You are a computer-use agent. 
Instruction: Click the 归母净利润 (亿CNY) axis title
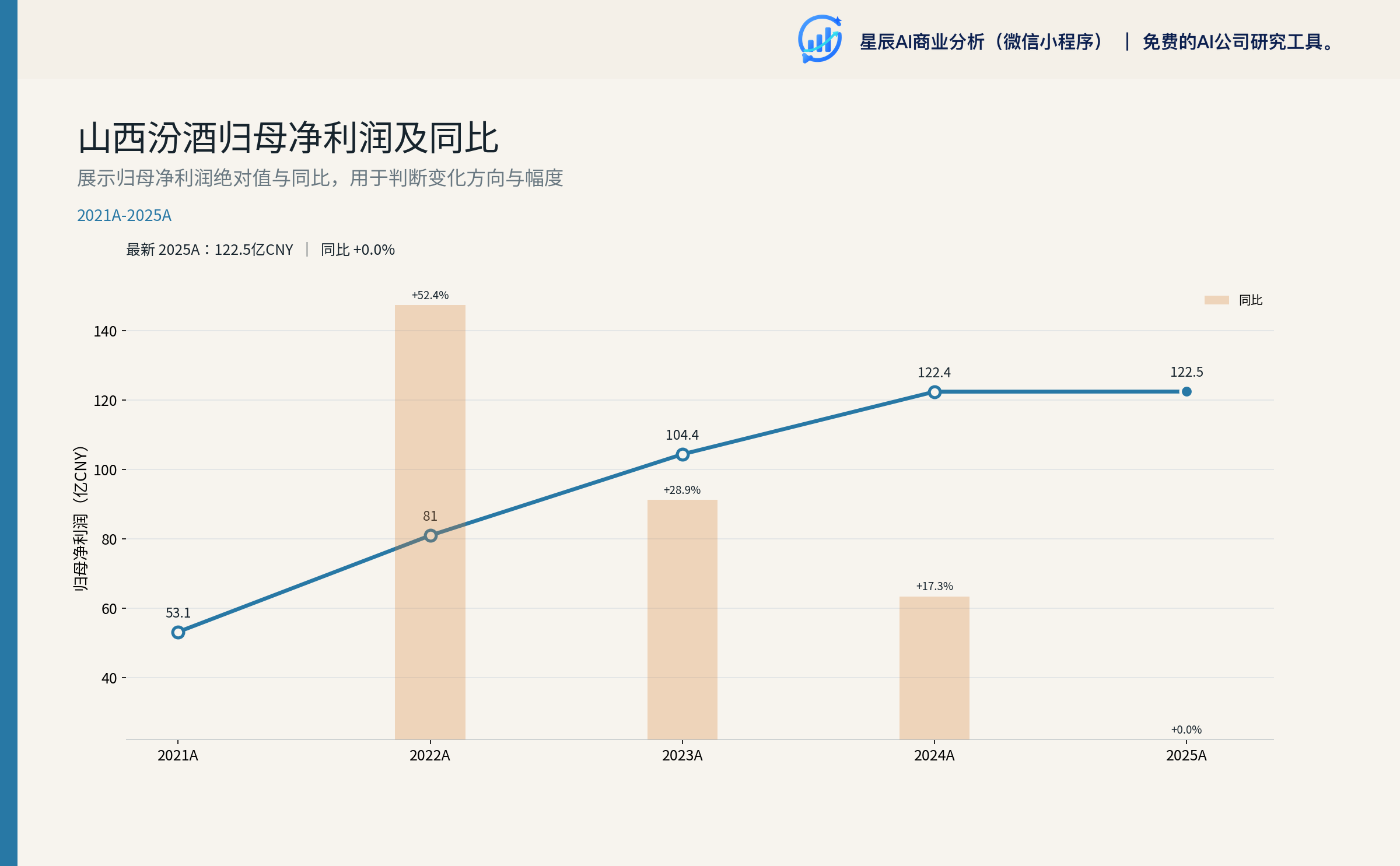pos(80,518)
